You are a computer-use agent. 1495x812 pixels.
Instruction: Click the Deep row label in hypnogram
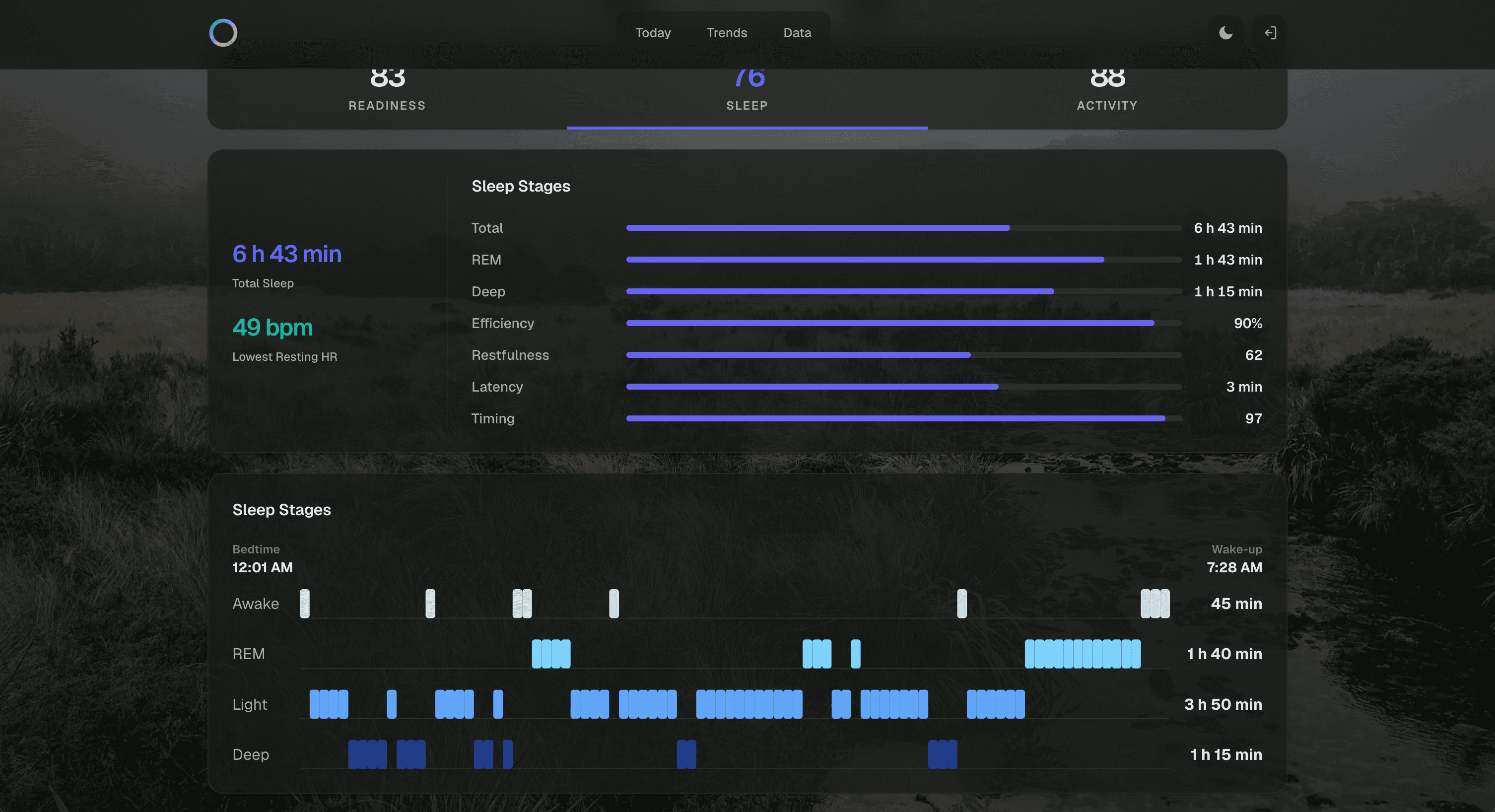click(251, 754)
